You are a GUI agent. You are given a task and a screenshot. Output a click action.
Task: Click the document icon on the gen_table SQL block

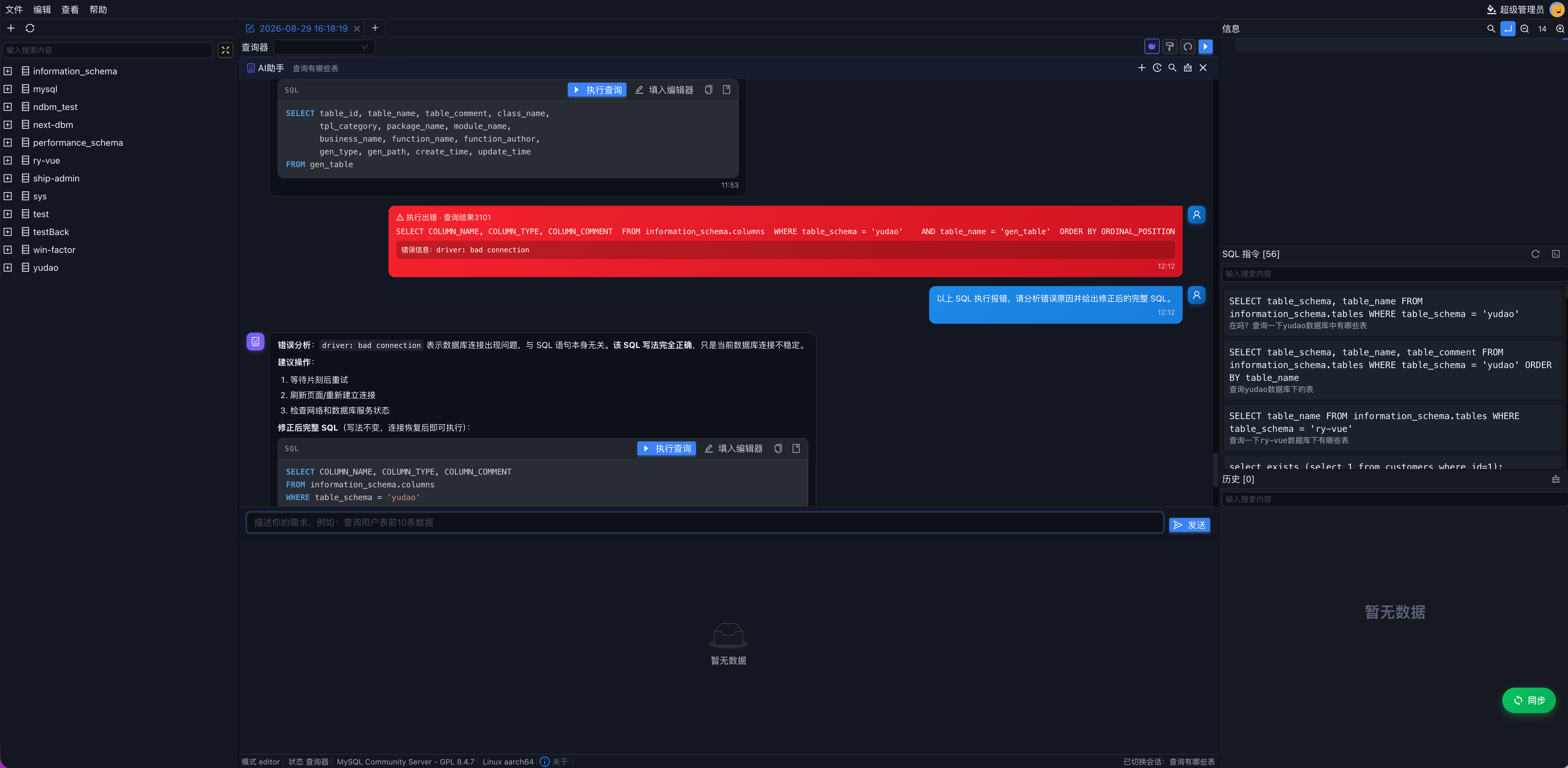pos(727,90)
